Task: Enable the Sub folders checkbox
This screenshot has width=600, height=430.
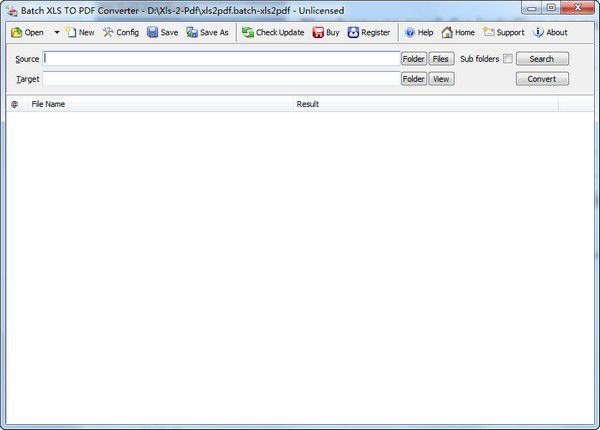Action: tap(508, 59)
